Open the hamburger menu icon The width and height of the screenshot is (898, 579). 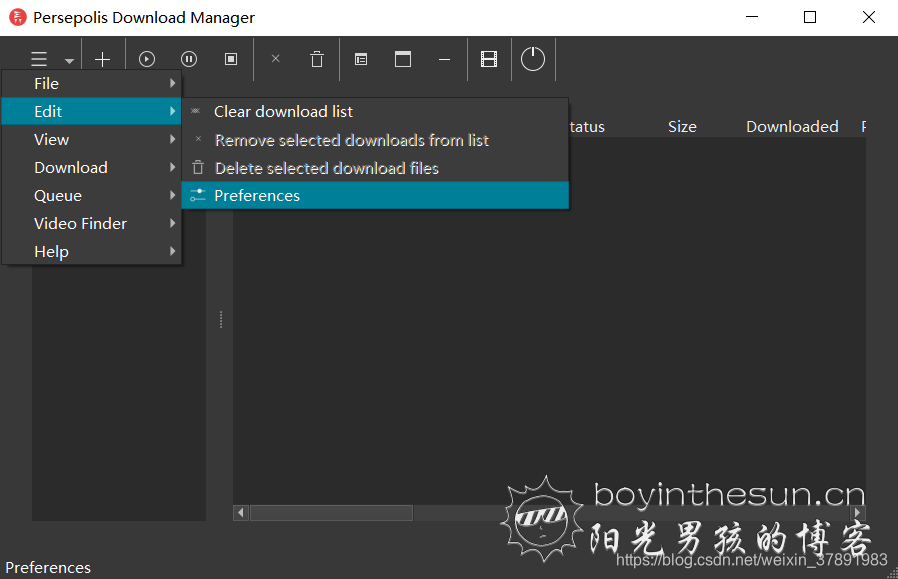coord(39,59)
